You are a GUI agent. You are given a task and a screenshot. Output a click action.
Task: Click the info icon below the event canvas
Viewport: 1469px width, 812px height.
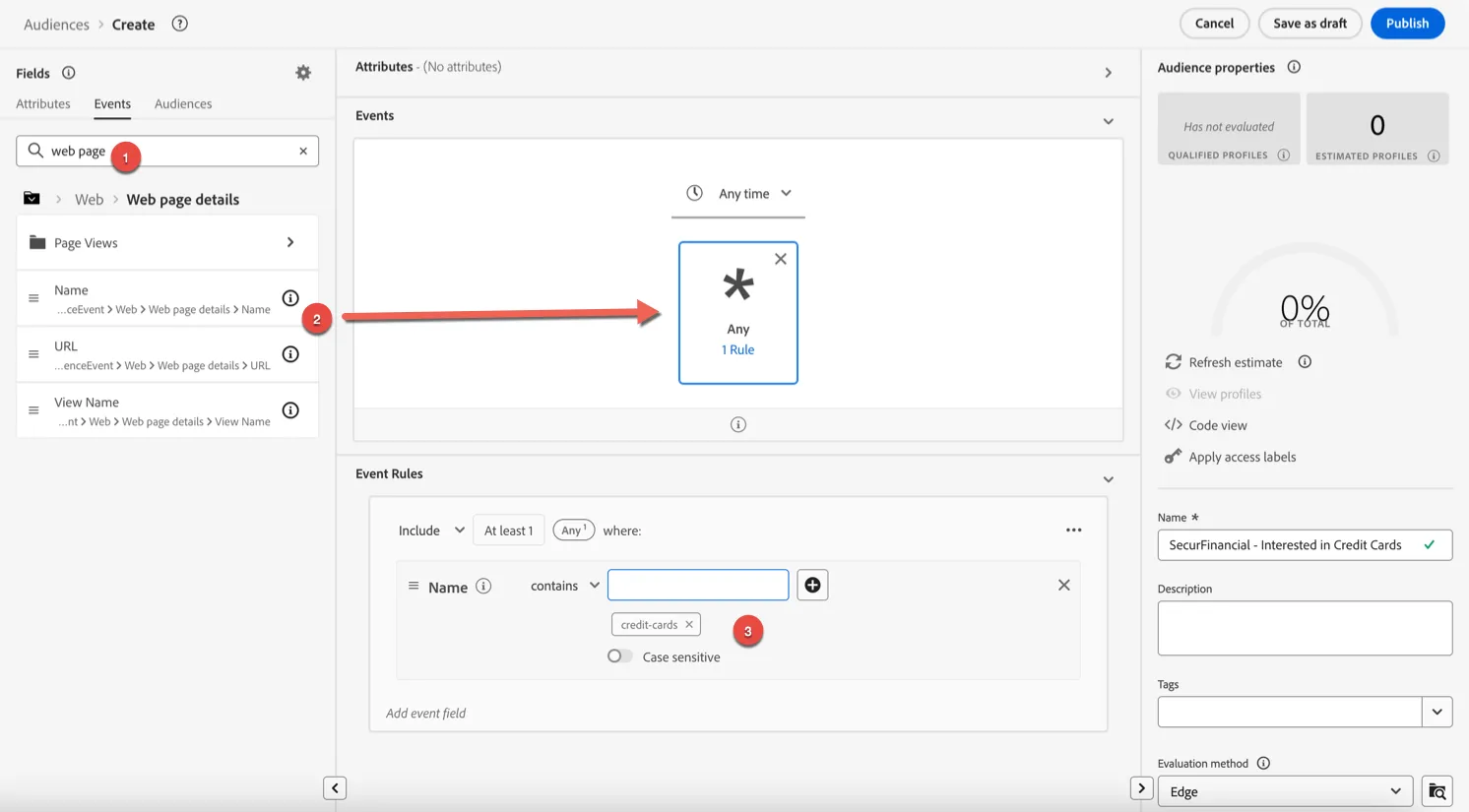pos(738,424)
